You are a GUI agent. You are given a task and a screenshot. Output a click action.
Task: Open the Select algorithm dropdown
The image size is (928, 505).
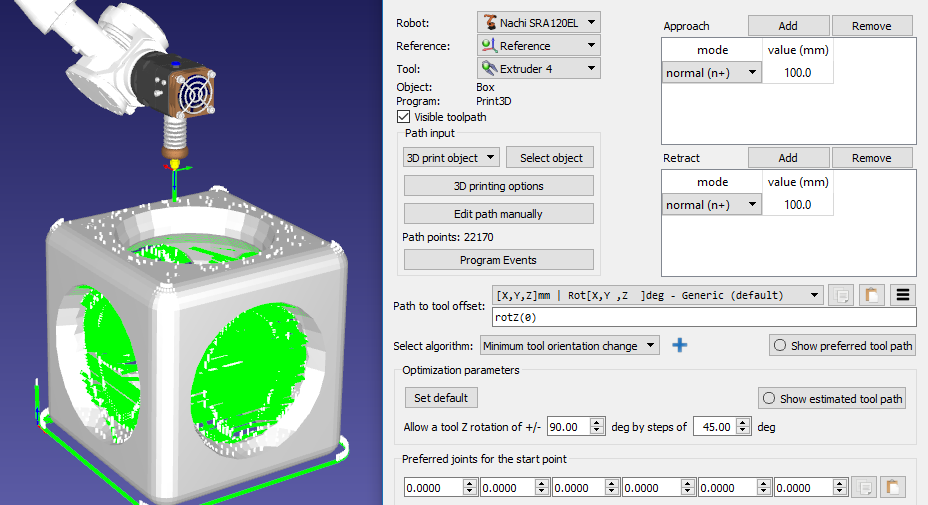pos(568,346)
